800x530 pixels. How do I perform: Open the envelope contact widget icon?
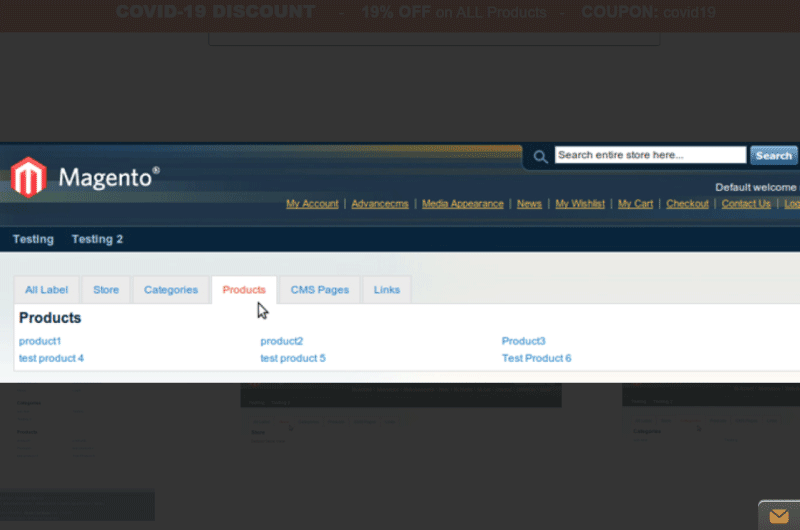[x=779, y=516]
